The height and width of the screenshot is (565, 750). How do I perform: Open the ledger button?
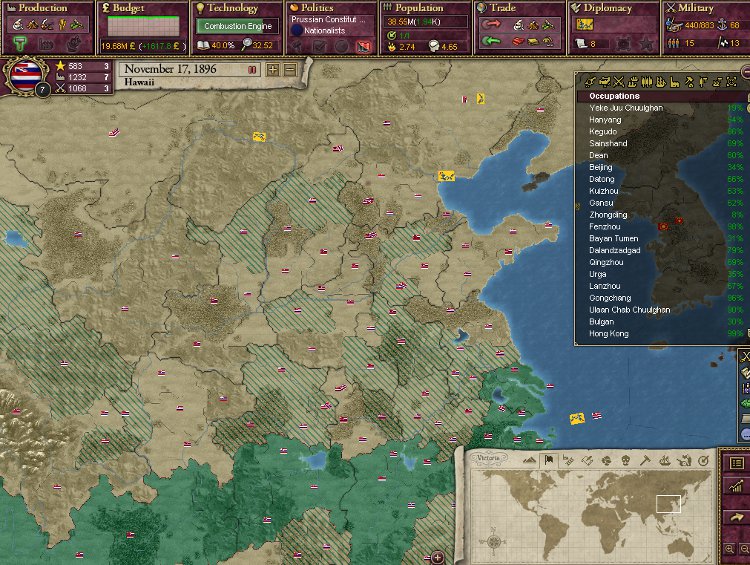coord(737,464)
